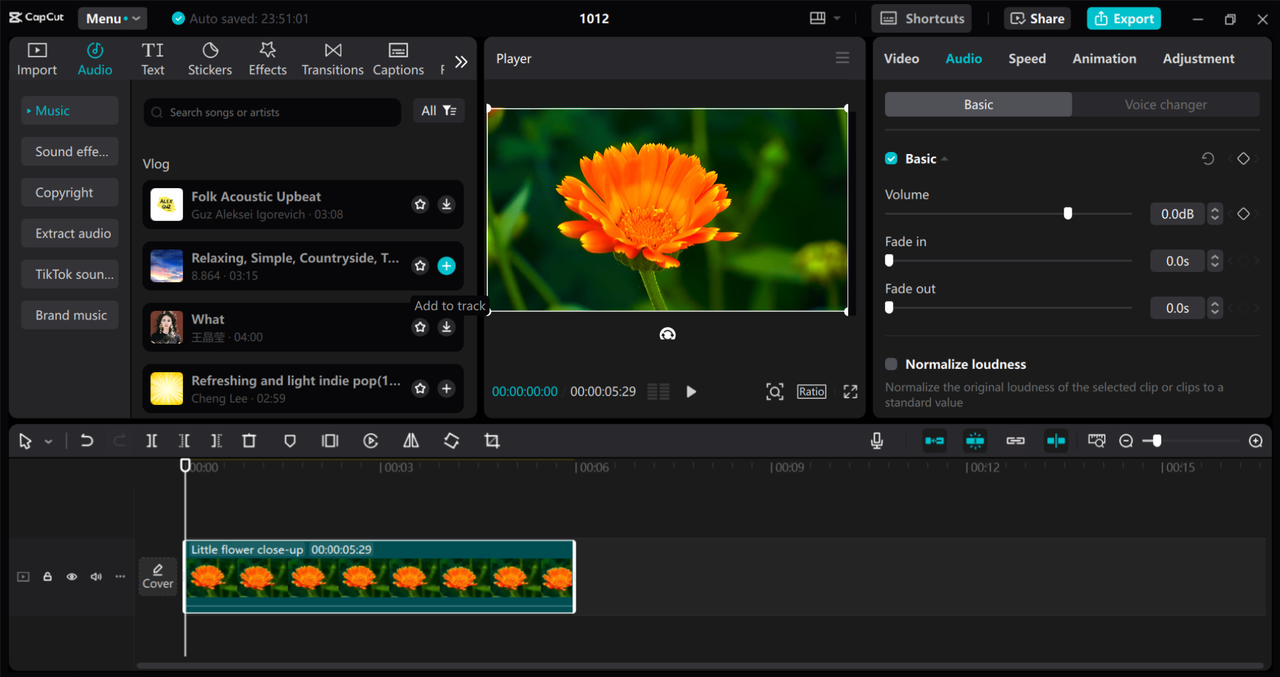Click the Share button
The height and width of the screenshot is (677, 1280).
click(1037, 18)
